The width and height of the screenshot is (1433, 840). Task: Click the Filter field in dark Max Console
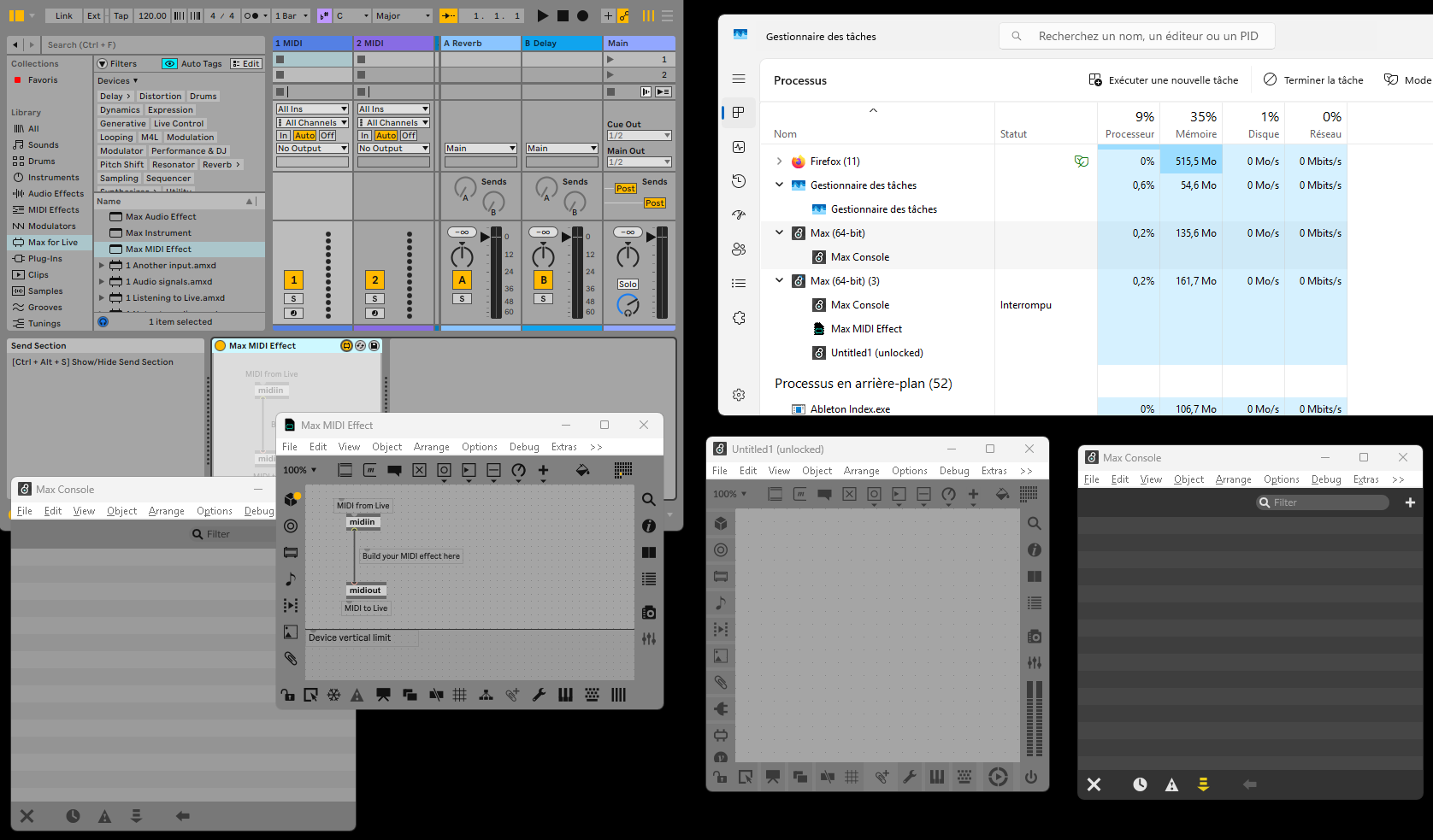[1322, 502]
